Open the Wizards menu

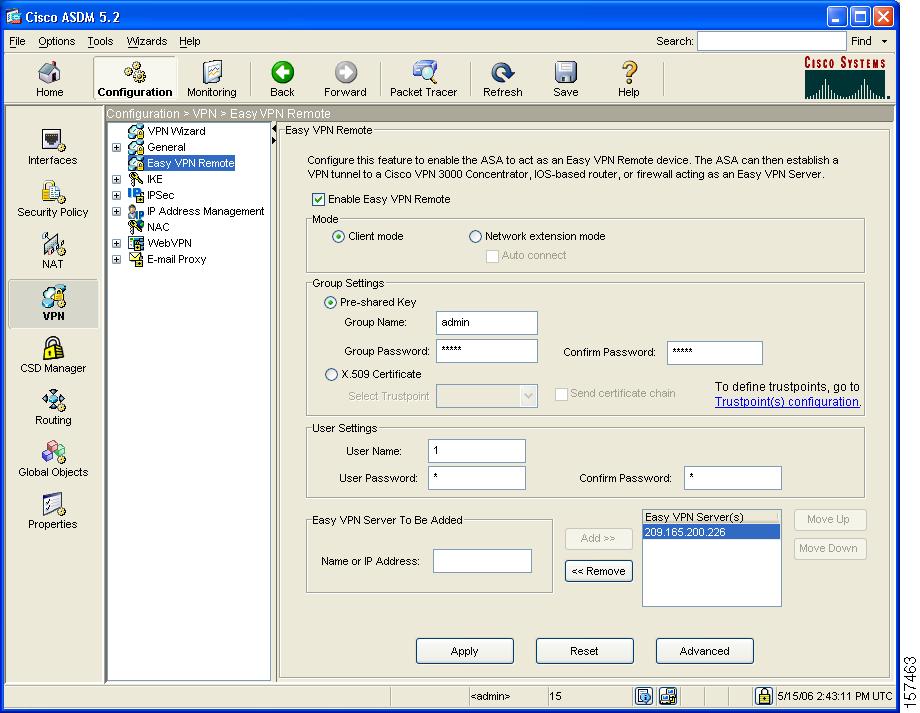tap(147, 41)
